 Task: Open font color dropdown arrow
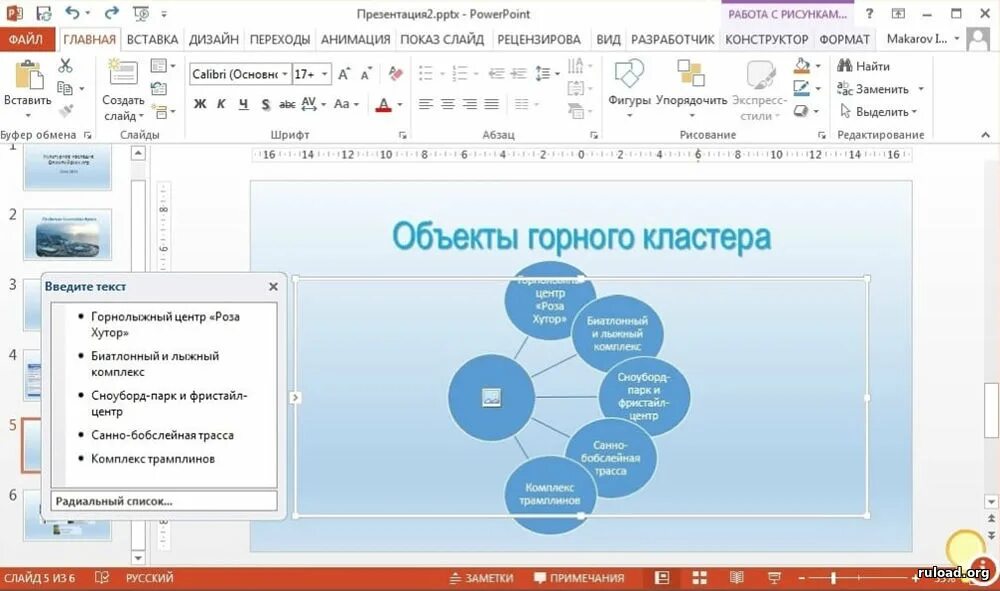tap(400, 104)
